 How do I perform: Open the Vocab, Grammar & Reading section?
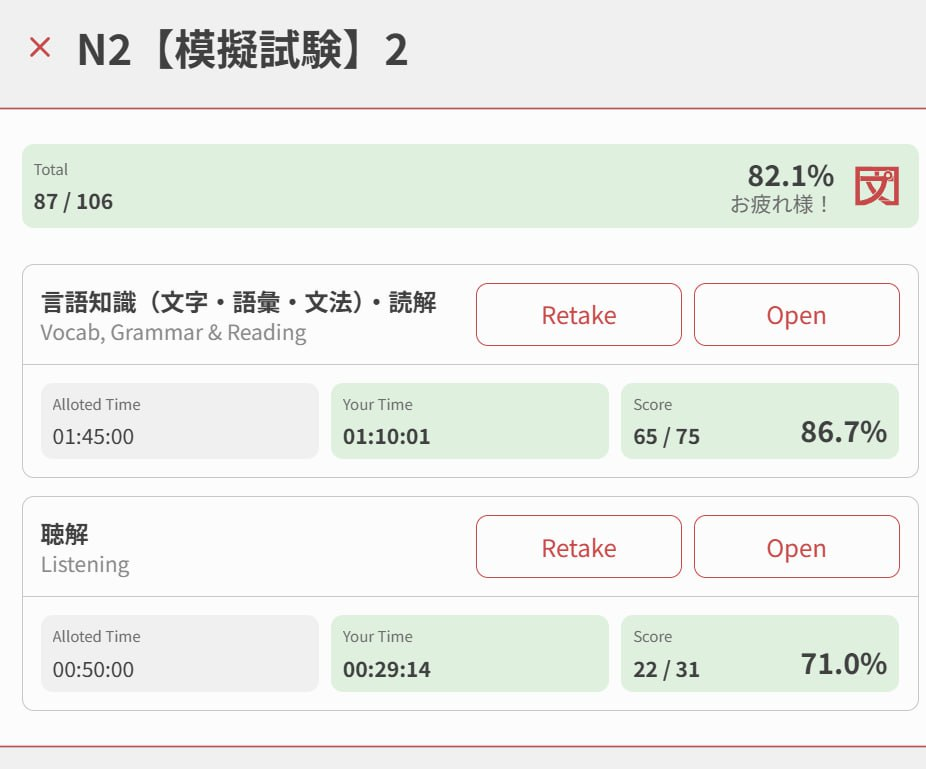[797, 314]
